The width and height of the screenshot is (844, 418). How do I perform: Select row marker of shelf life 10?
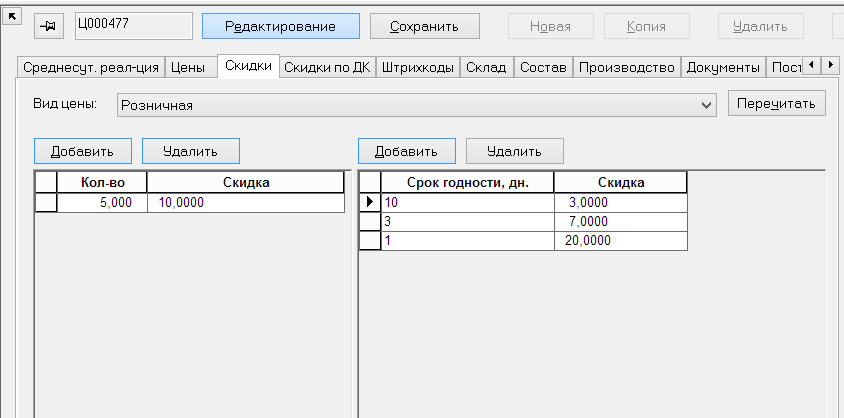click(x=370, y=202)
